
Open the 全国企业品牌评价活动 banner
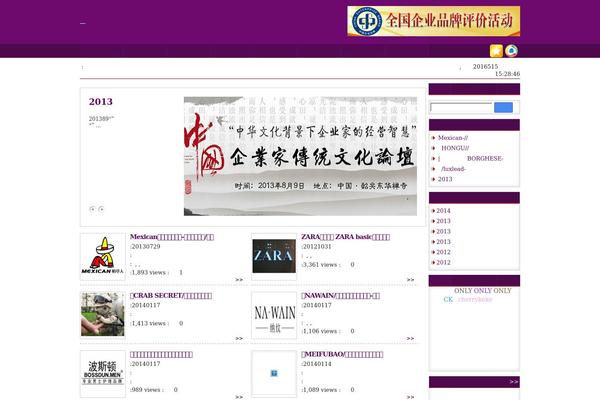434,21
